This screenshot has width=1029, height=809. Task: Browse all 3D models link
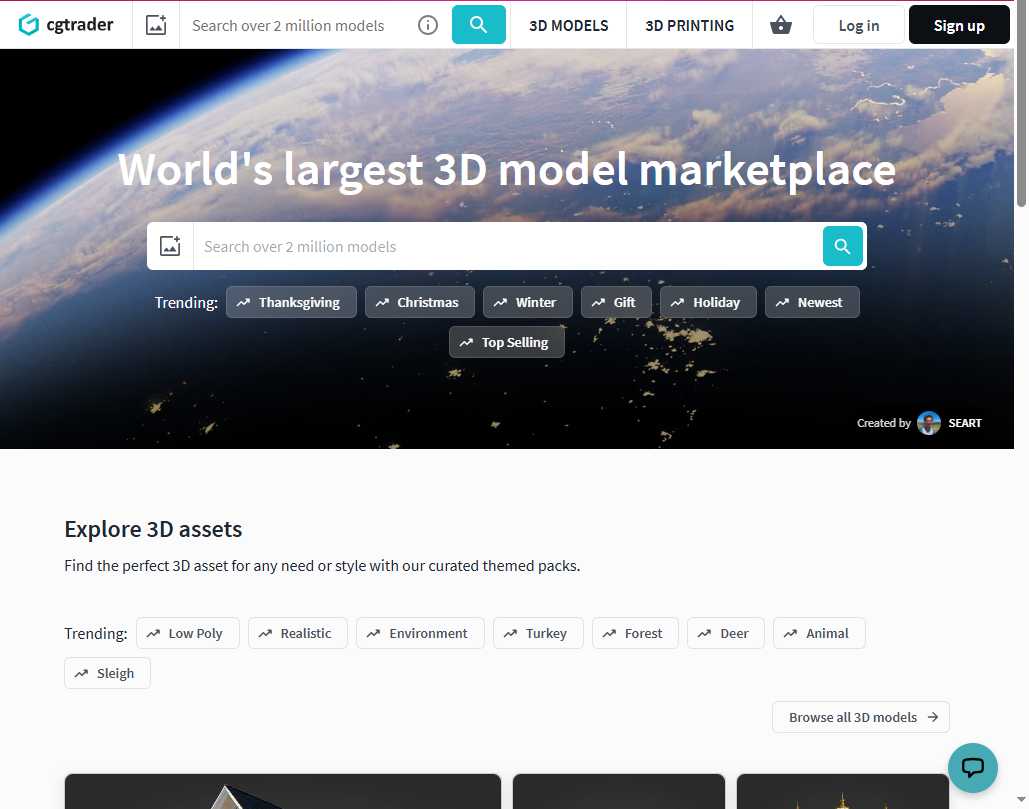pos(860,717)
